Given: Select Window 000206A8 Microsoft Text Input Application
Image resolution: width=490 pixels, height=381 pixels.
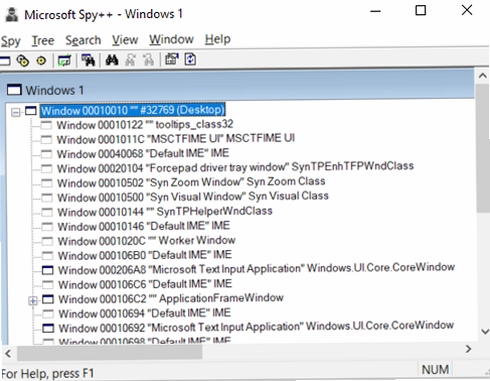Looking at the screenshot, I should [x=257, y=268].
